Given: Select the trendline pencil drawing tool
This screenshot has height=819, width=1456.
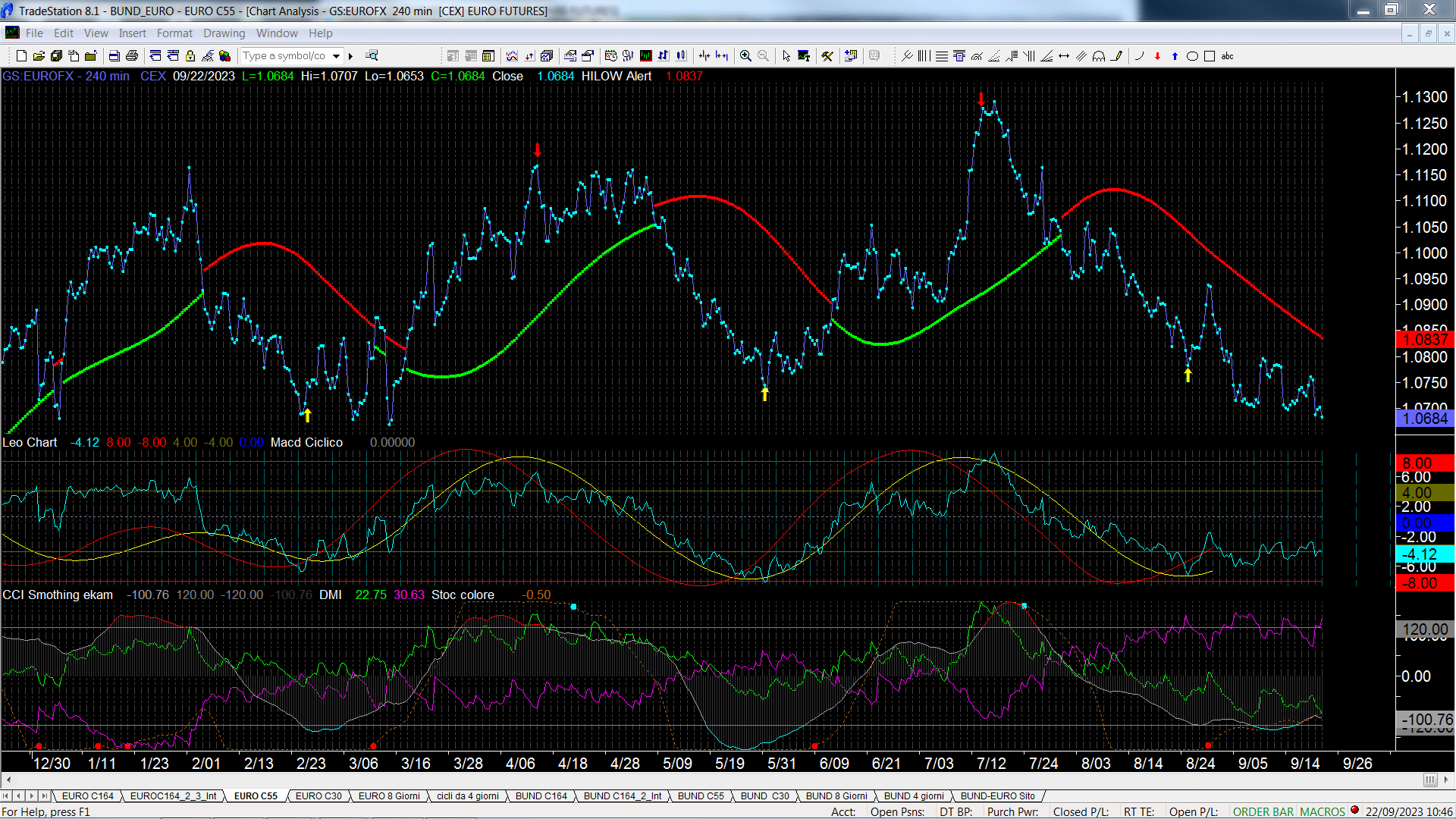Looking at the screenshot, I should coord(1116,55).
